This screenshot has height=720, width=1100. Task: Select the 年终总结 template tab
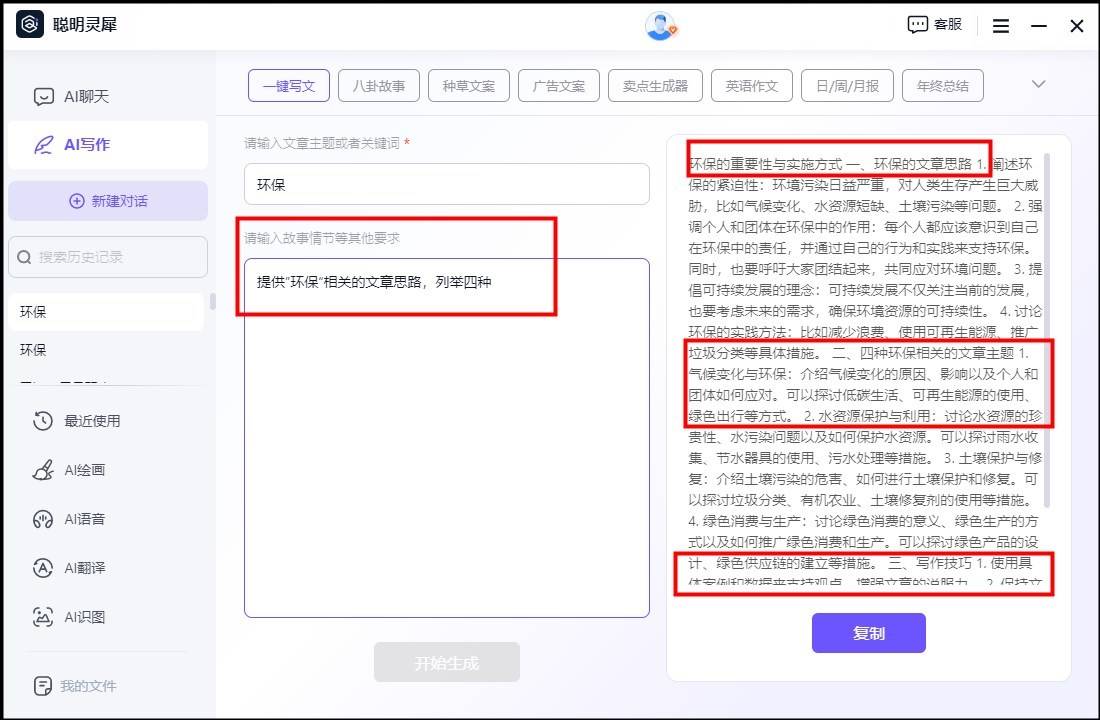click(942, 86)
